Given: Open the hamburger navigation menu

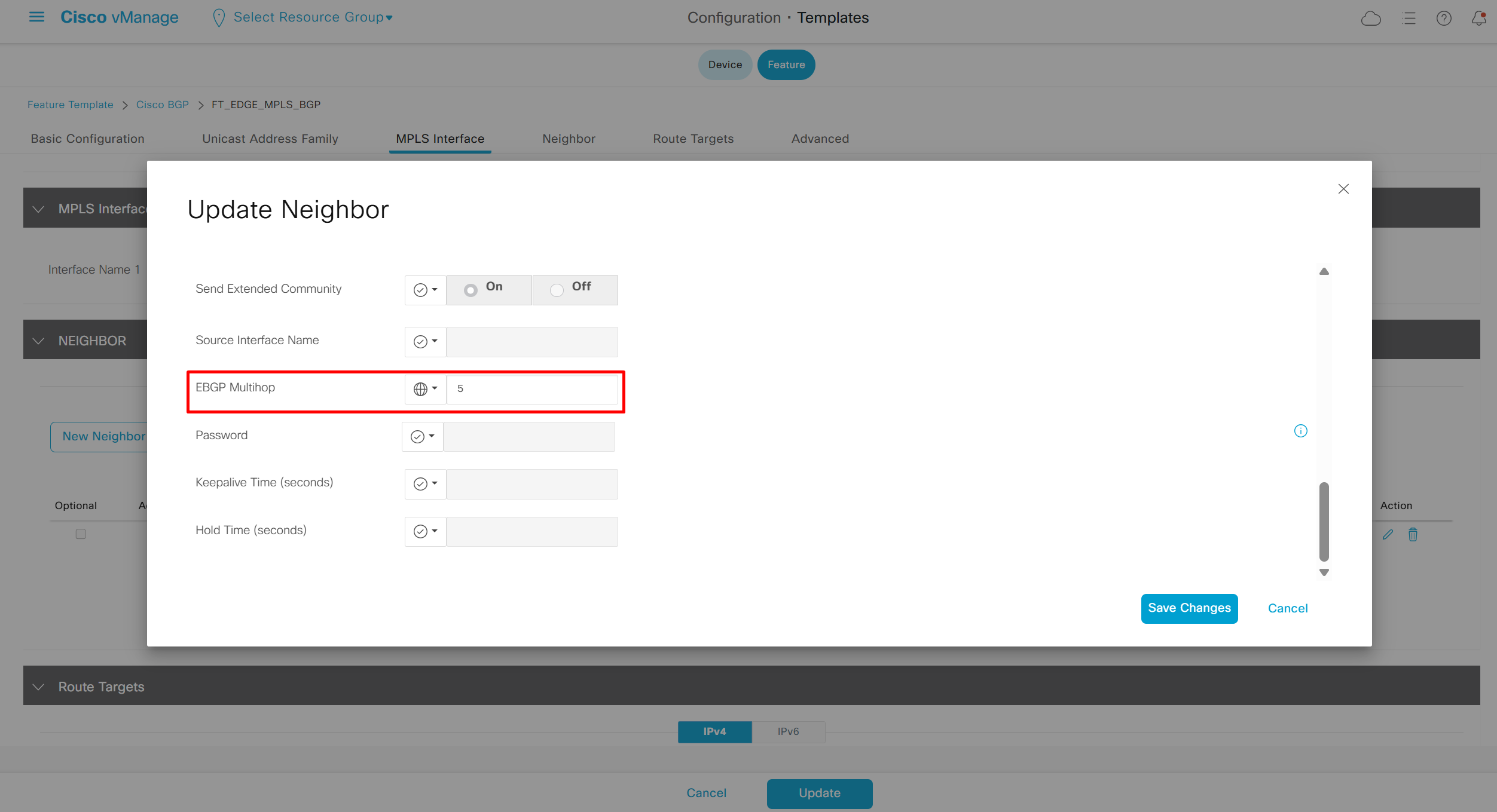Looking at the screenshot, I should pyautogui.click(x=36, y=17).
